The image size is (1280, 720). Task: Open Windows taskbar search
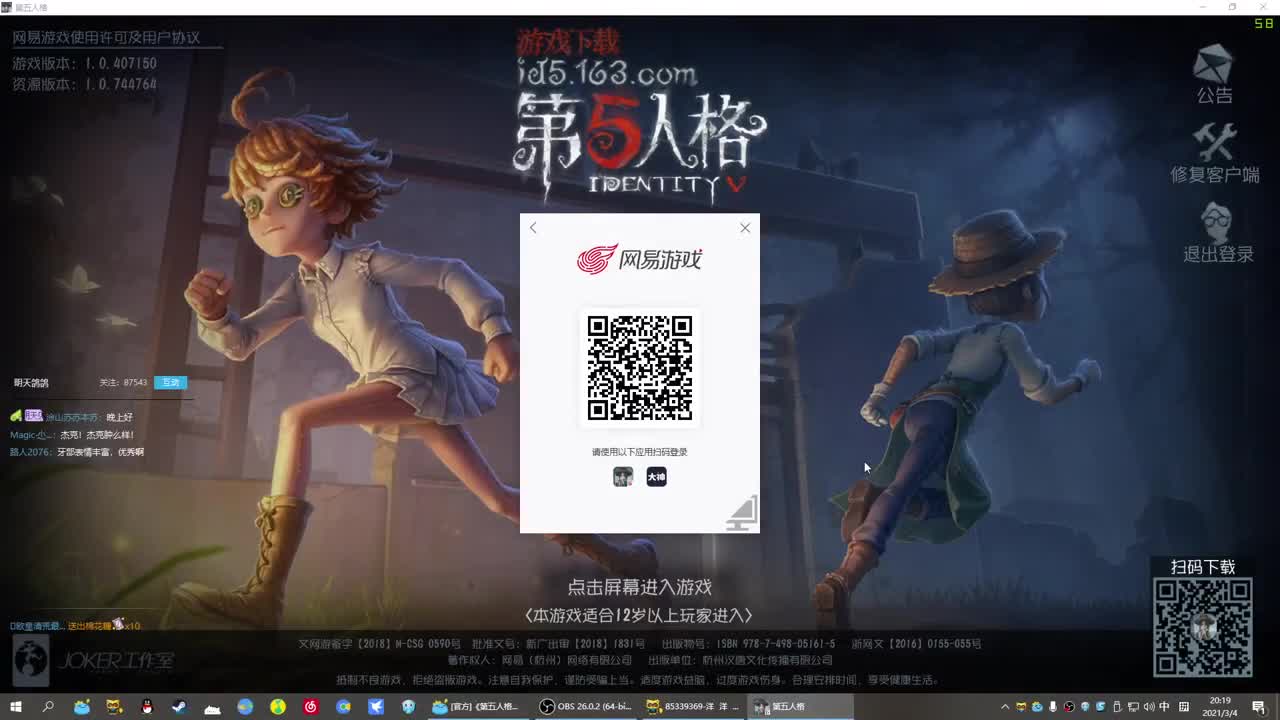point(48,706)
